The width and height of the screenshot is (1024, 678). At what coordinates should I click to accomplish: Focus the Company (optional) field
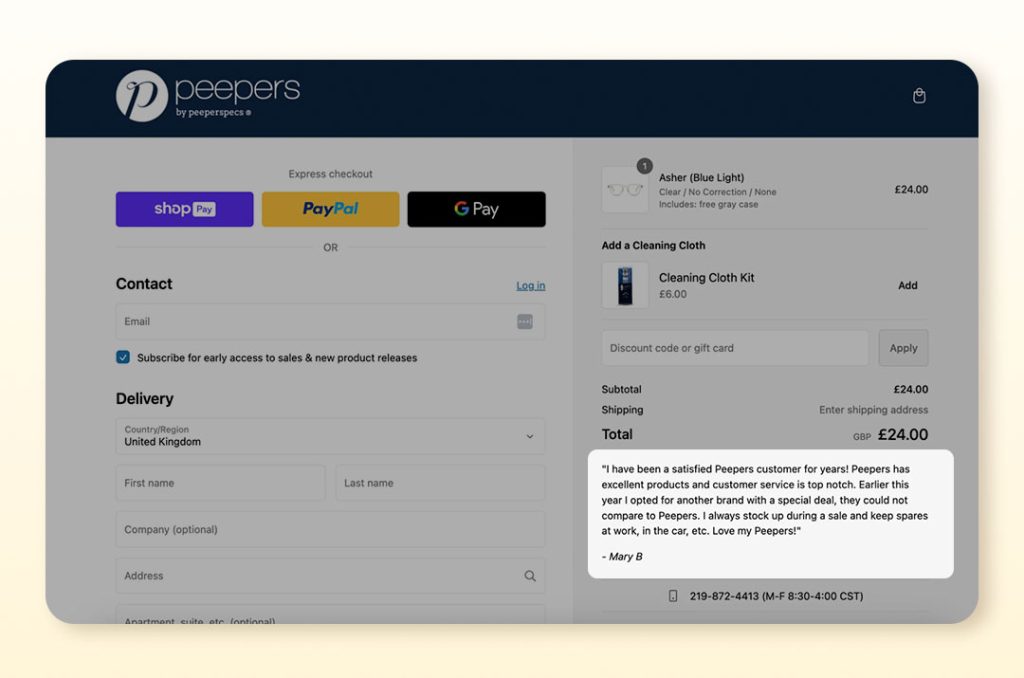tap(330, 530)
